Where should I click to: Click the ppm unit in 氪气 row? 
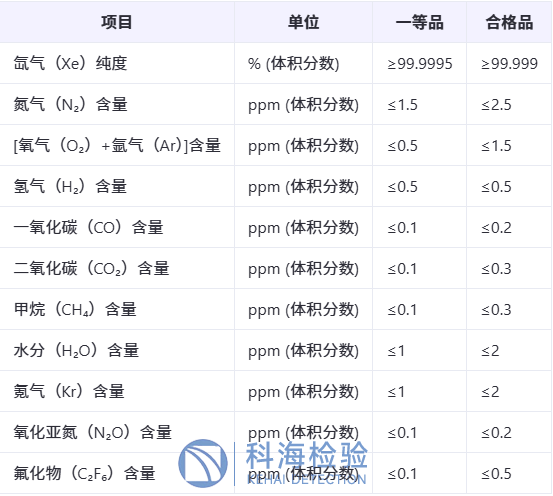[303, 392]
